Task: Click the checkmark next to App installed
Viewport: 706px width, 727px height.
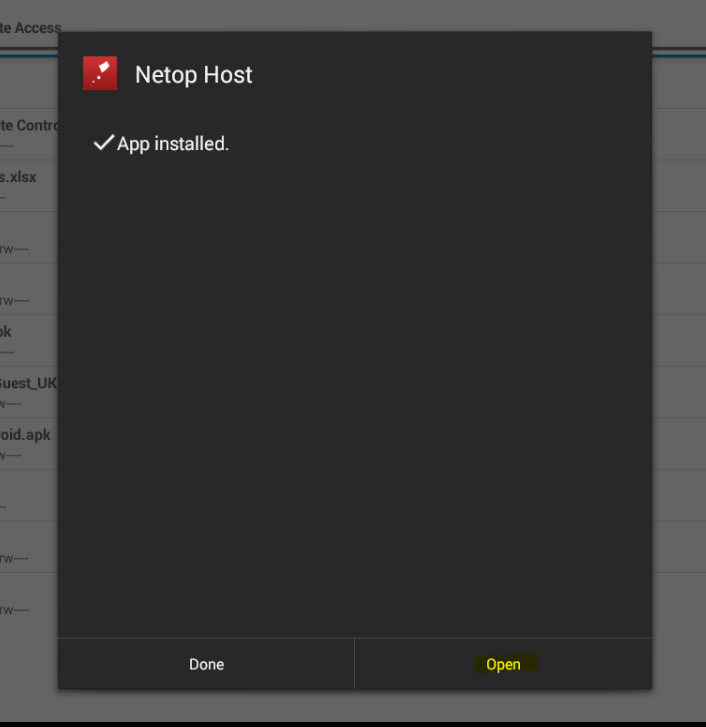Action: [x=103, y=142]
